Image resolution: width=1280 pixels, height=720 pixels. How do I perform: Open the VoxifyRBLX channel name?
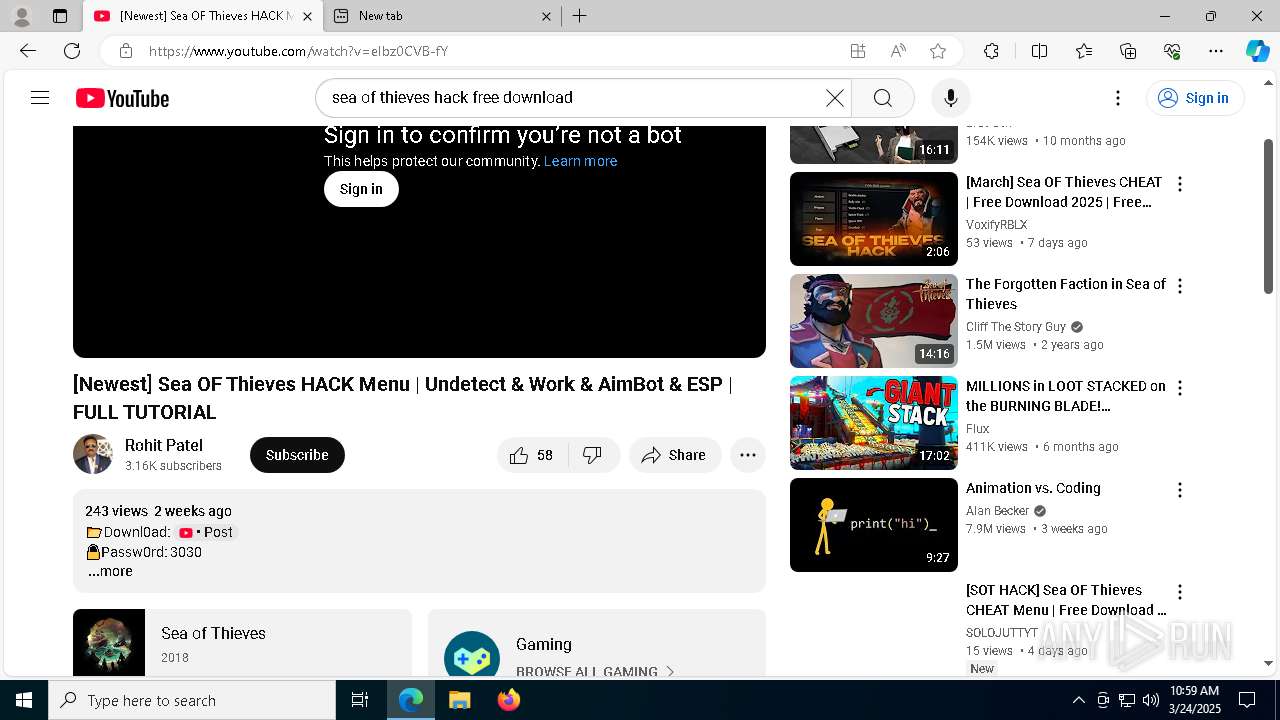tap(996, 225)
